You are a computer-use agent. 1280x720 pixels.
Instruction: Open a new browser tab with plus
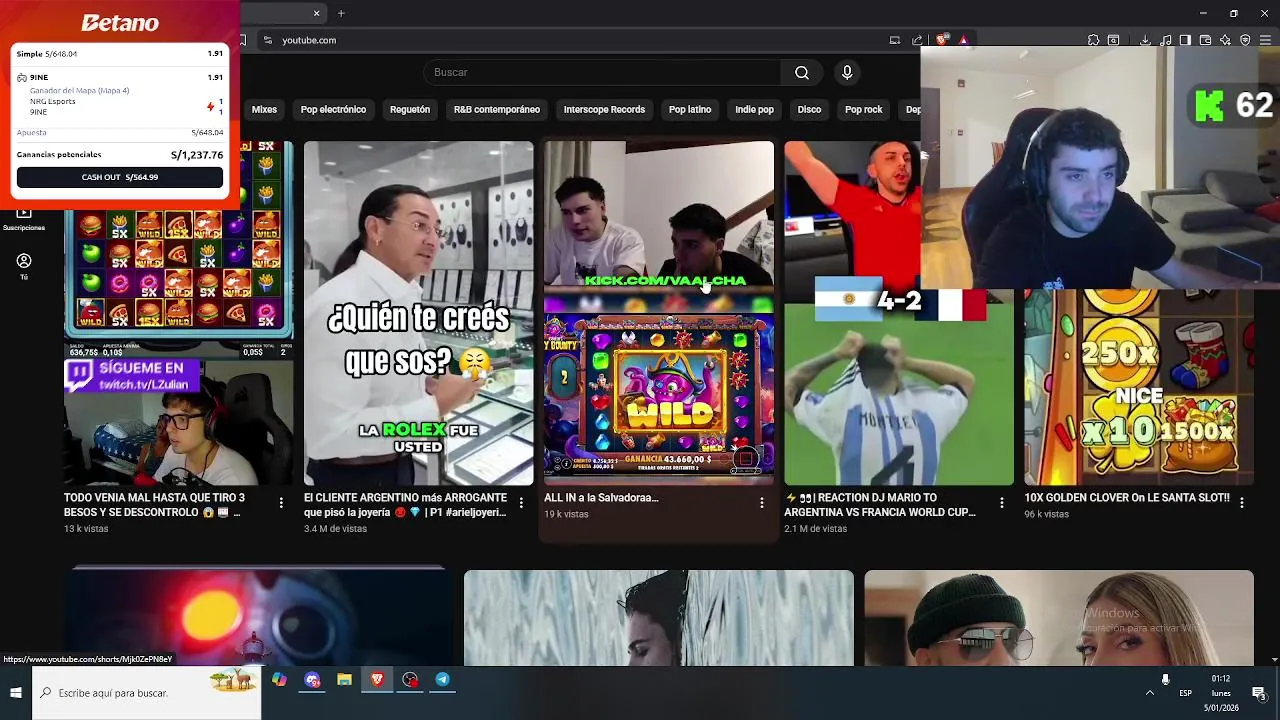(x=341, y=13)
